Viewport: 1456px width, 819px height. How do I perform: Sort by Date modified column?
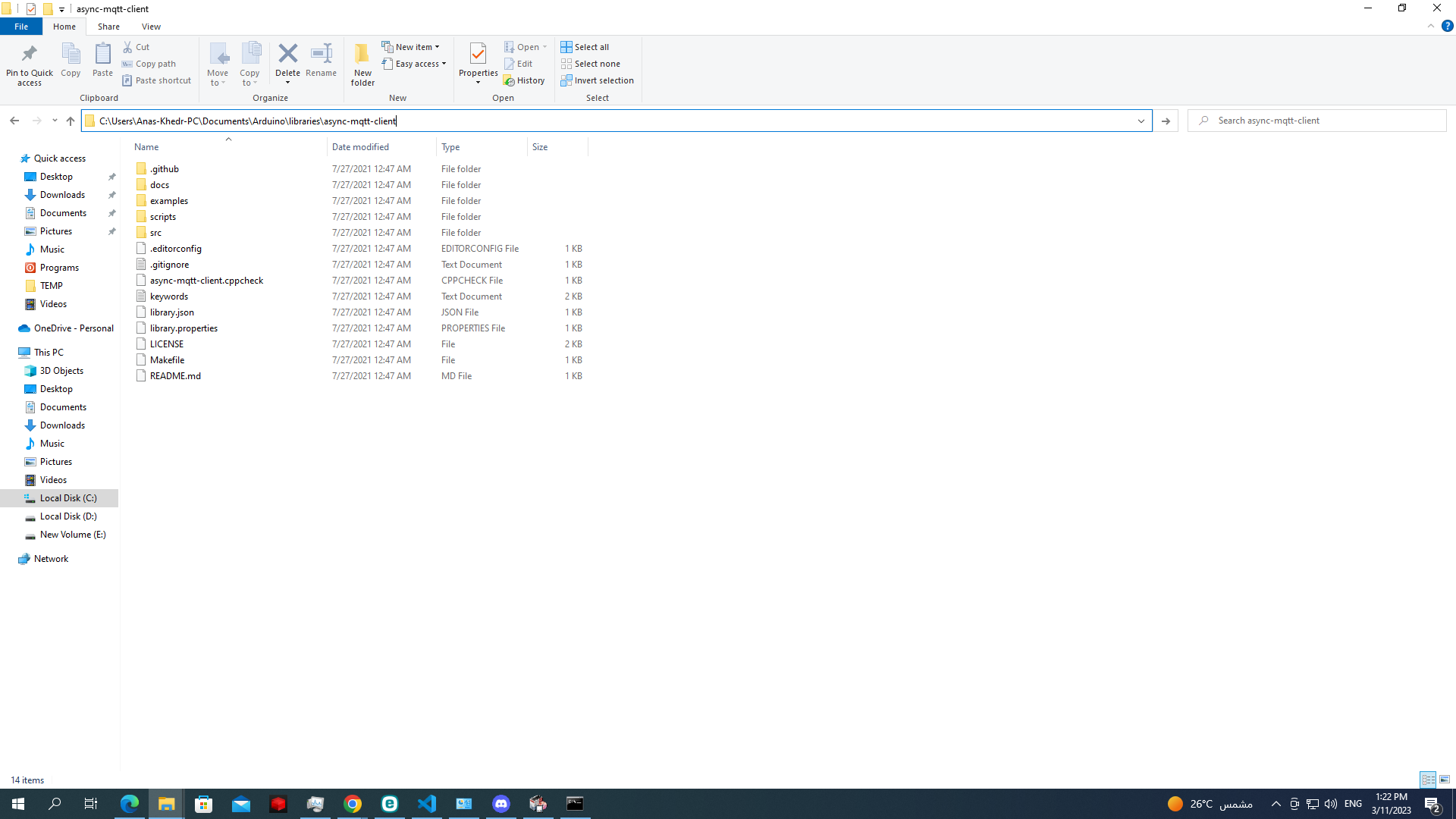381,147
